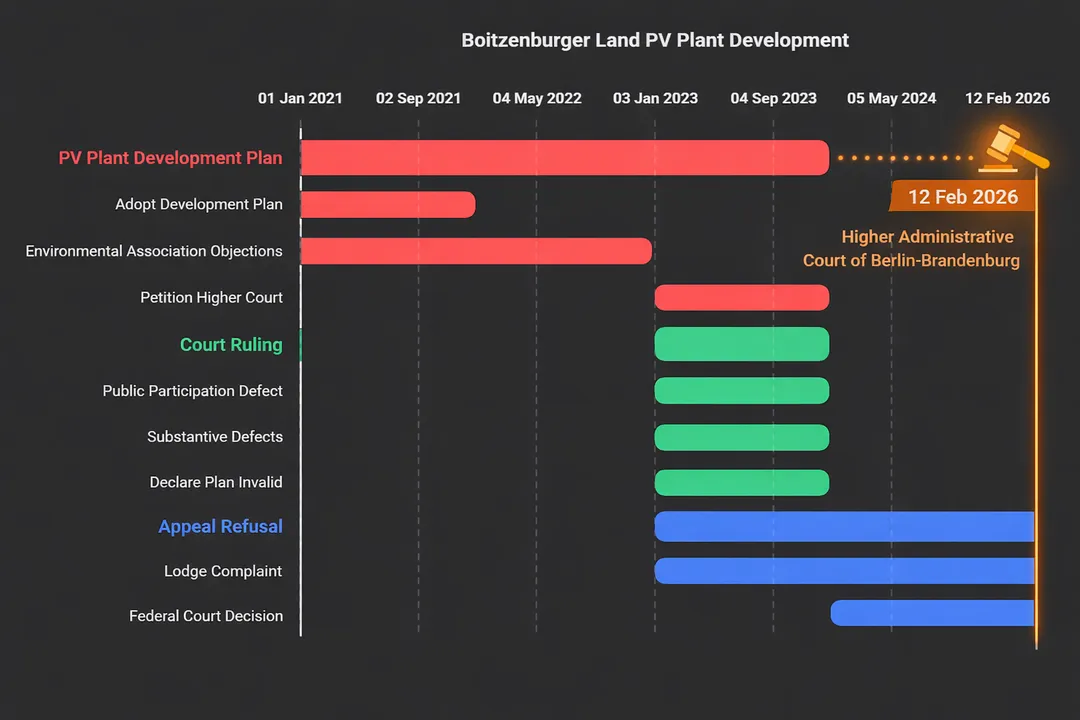Click the blue Federal Court Decision bar
The height and width of the screenshot is (720, 1080).
click(932, 613)
